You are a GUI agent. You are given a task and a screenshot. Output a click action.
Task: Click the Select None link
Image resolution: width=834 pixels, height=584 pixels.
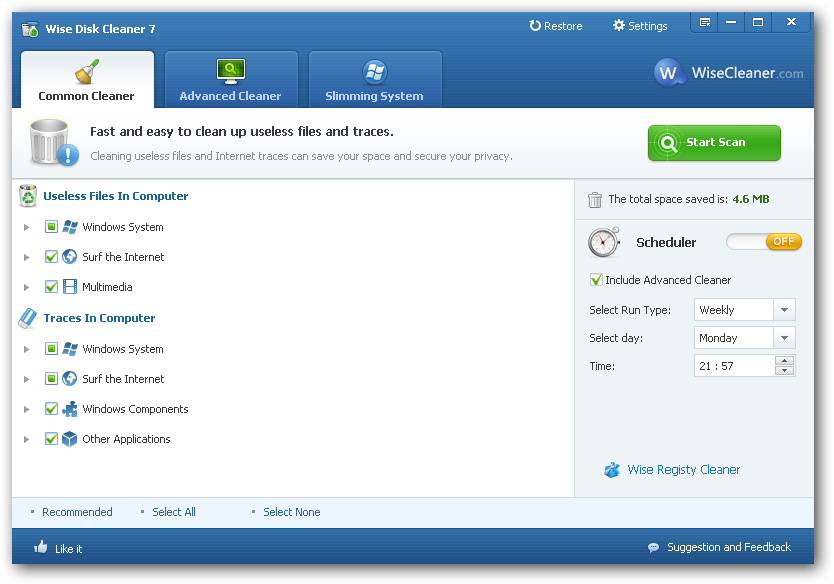coord(291,512)
